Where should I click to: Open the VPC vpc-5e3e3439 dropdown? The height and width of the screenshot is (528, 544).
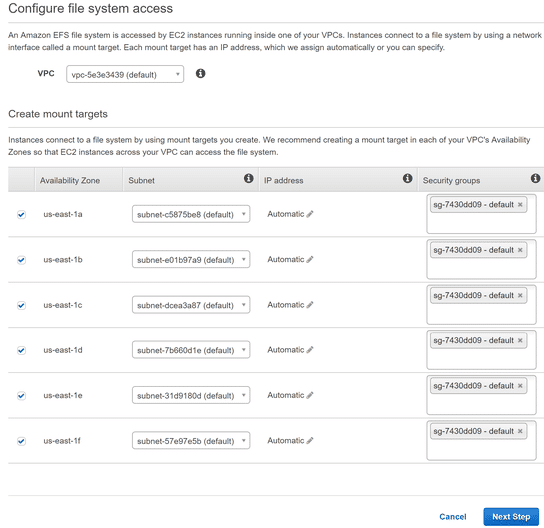tap(125, 74)
